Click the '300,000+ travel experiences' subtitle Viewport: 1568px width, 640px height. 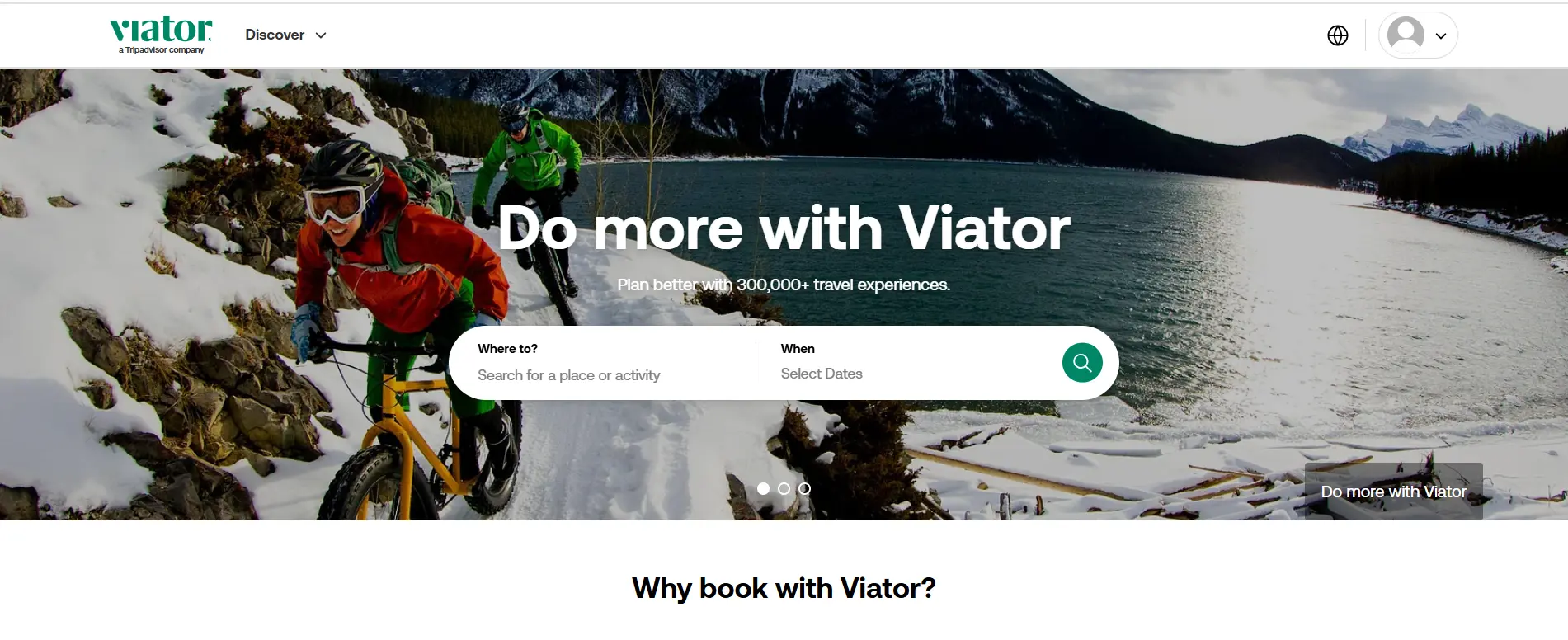pos(843,285)
